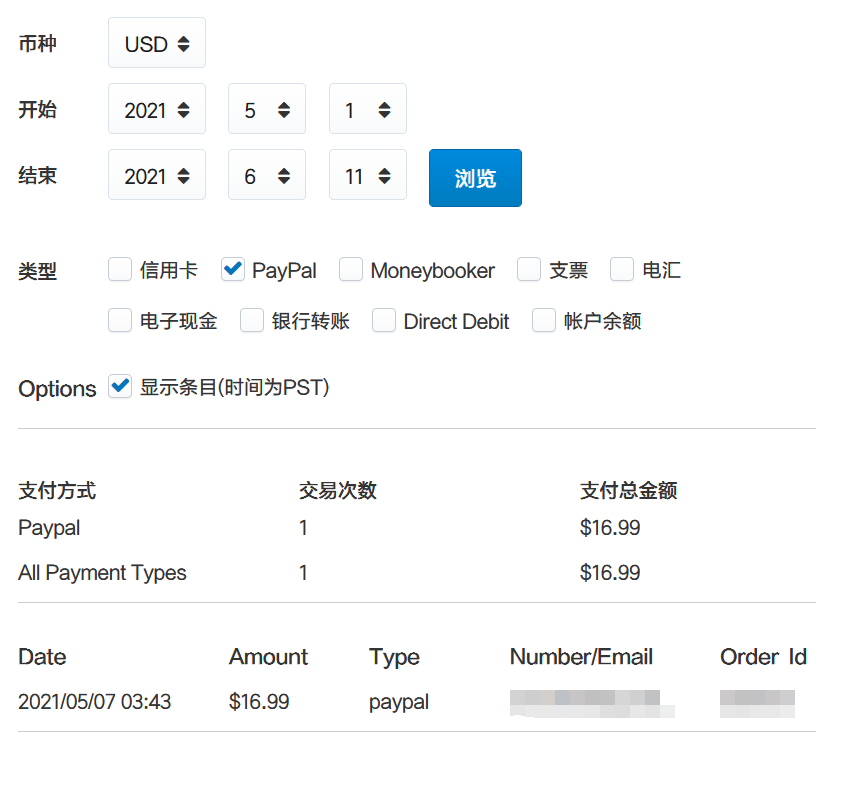Disable 显示条目(时间为PST) option
This screenshot has height=801, width=845.
click(121, 387)
